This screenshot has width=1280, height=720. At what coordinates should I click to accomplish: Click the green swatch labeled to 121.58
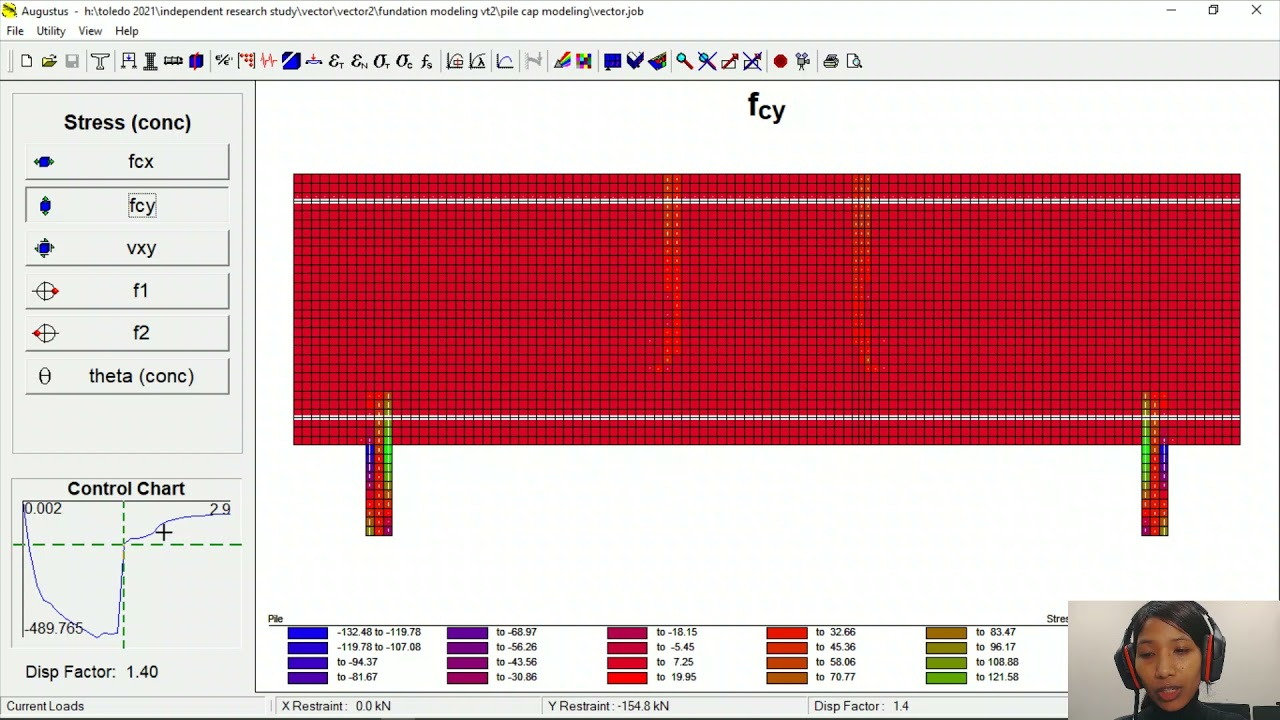coord(946,677)
